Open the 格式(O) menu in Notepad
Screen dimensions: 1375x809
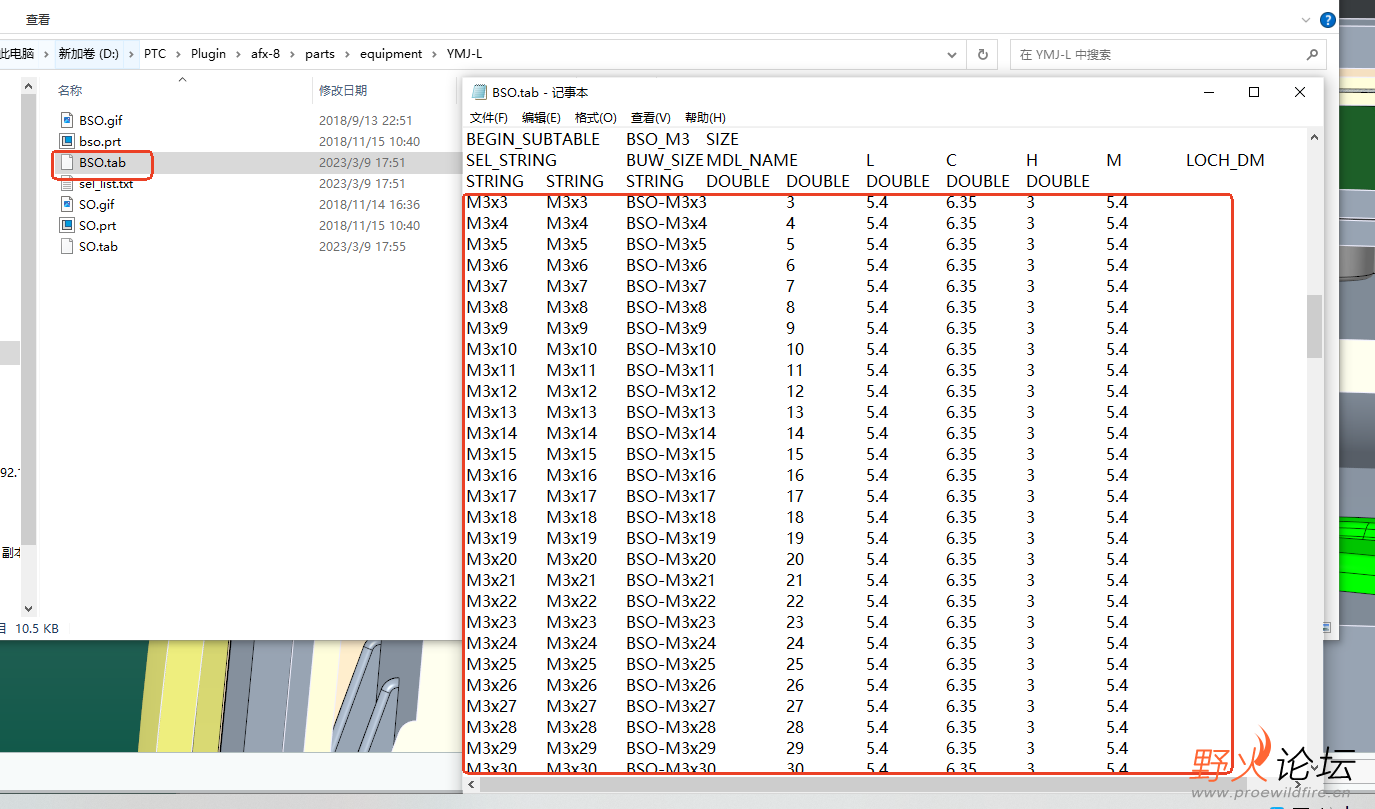coord(595,118)
